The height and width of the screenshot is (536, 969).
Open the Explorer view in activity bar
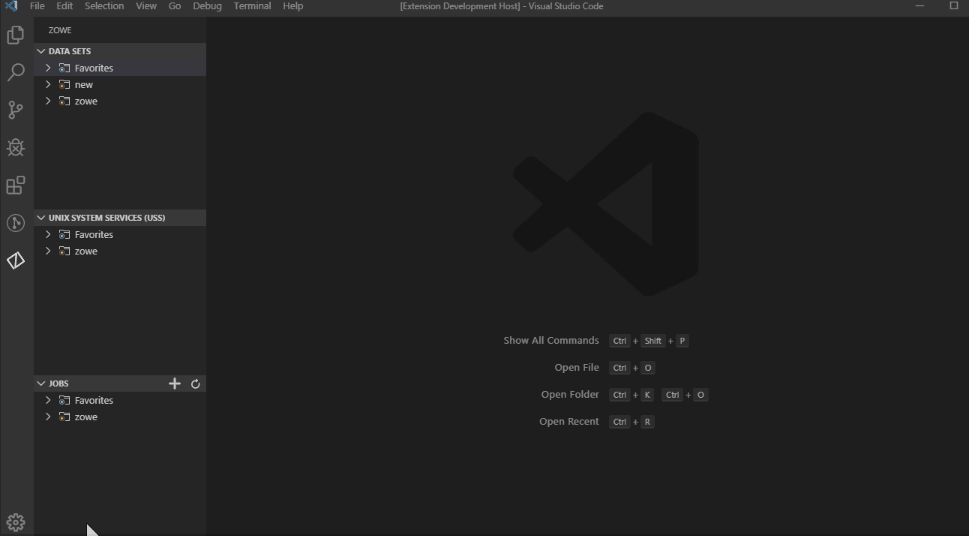pos(16,35)
